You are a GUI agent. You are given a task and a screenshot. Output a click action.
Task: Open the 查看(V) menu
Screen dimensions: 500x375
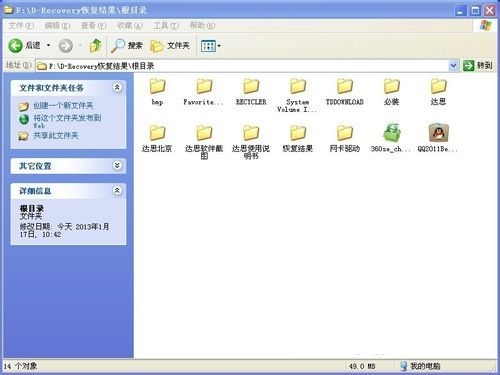click(x=94, y=25)
